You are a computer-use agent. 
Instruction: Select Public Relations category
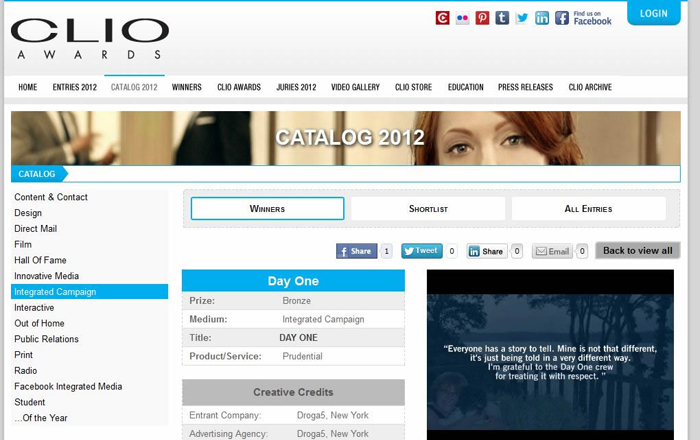(x=46, y=339)
